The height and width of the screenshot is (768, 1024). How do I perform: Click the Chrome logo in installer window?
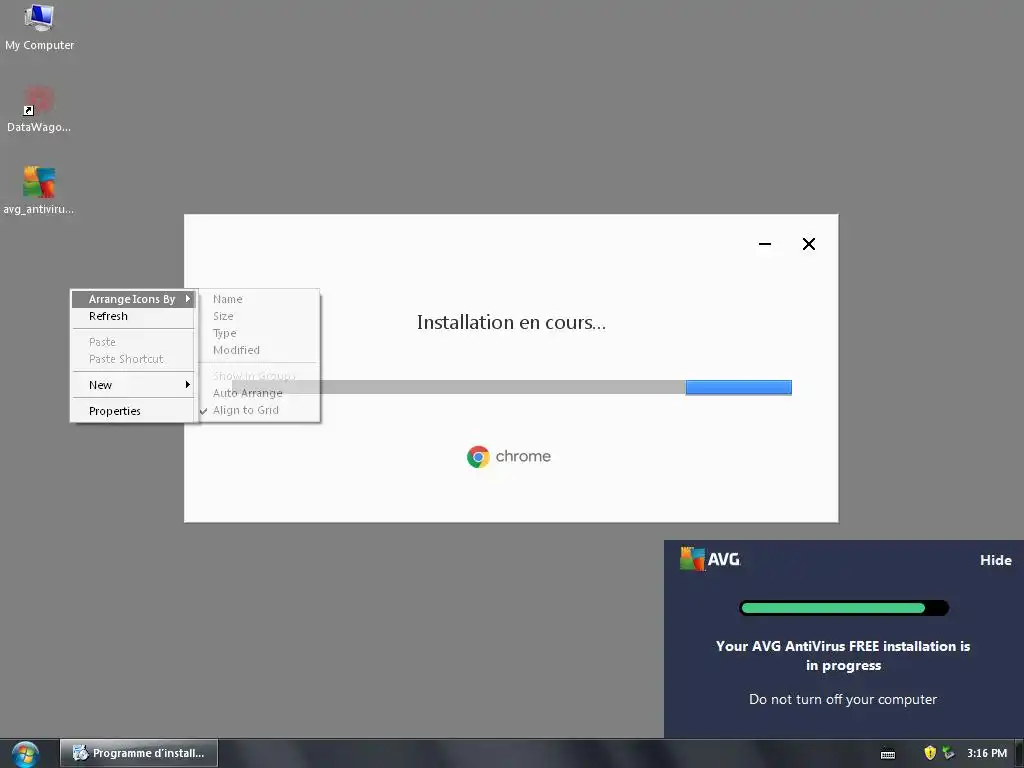[478, 456]
